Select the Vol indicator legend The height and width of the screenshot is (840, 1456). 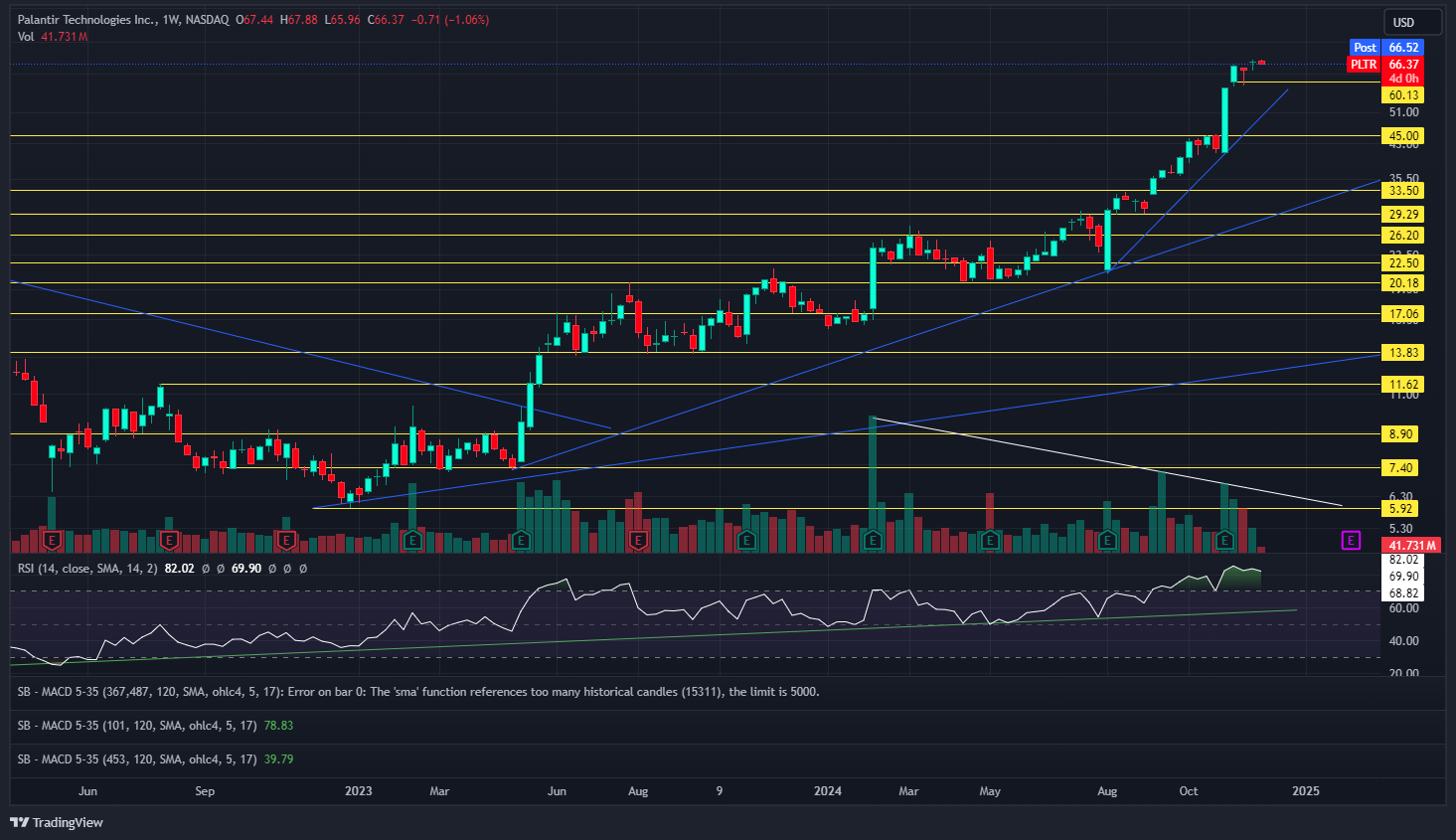(53, 37)
